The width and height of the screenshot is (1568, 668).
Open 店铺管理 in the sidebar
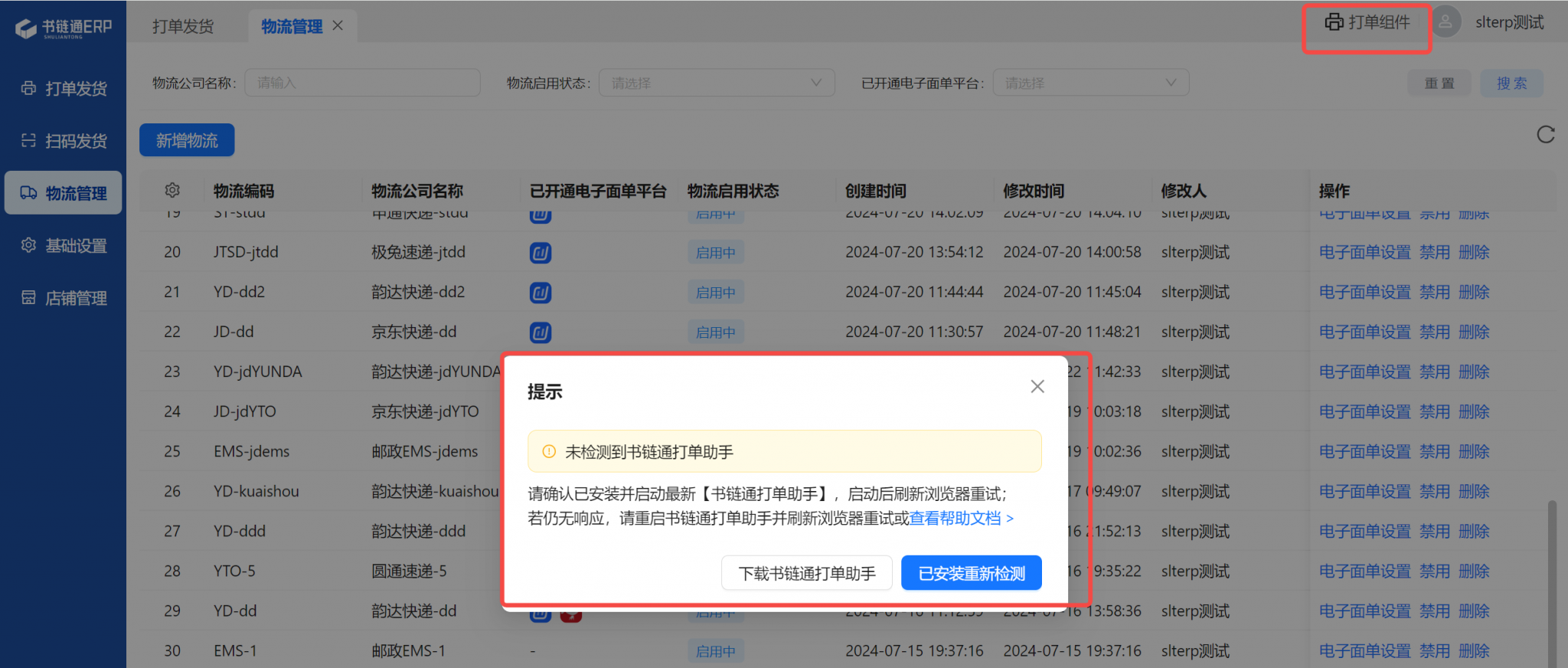pyautogui.click(x=64, y=298)
